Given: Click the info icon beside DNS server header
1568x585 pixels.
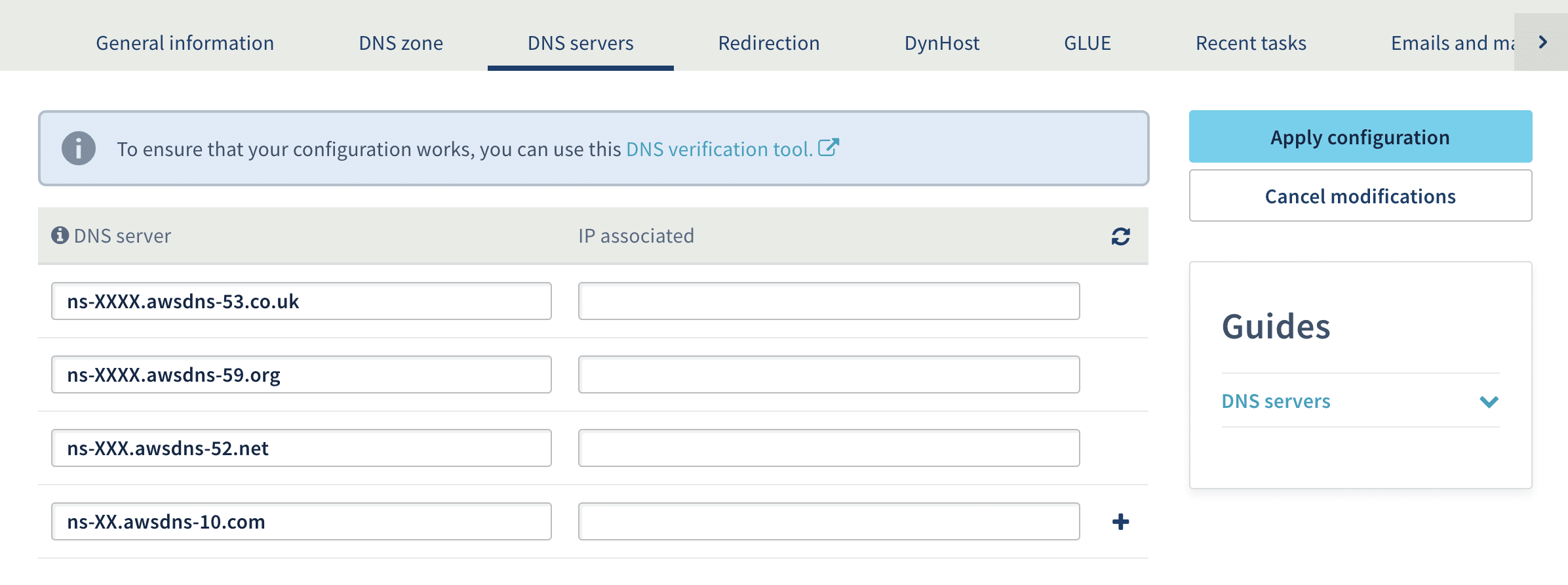Looking at the screenshot, I should point(60,235).
